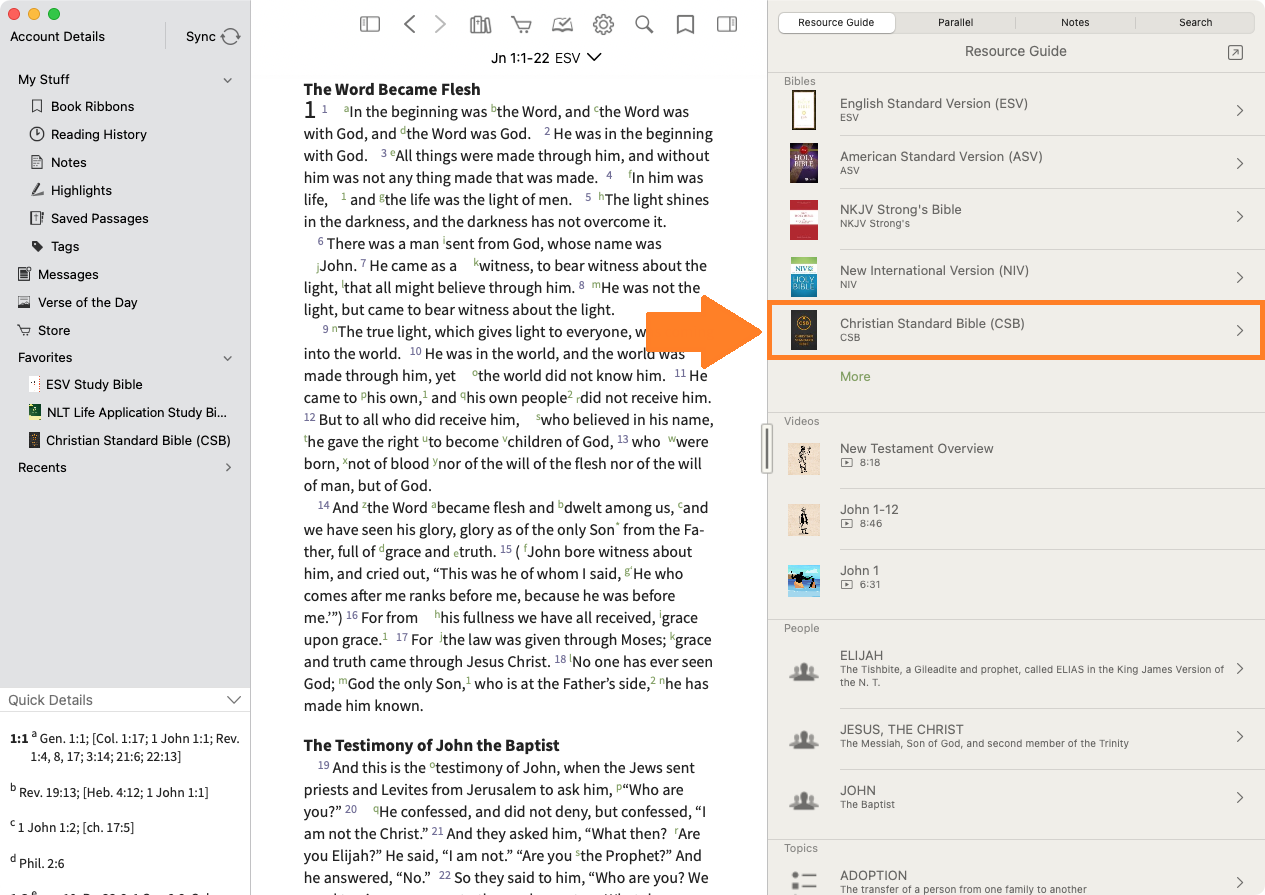Screen dimensions: 1265x895
Task: Switch to the Search tab
Action: click(1195, 22)
